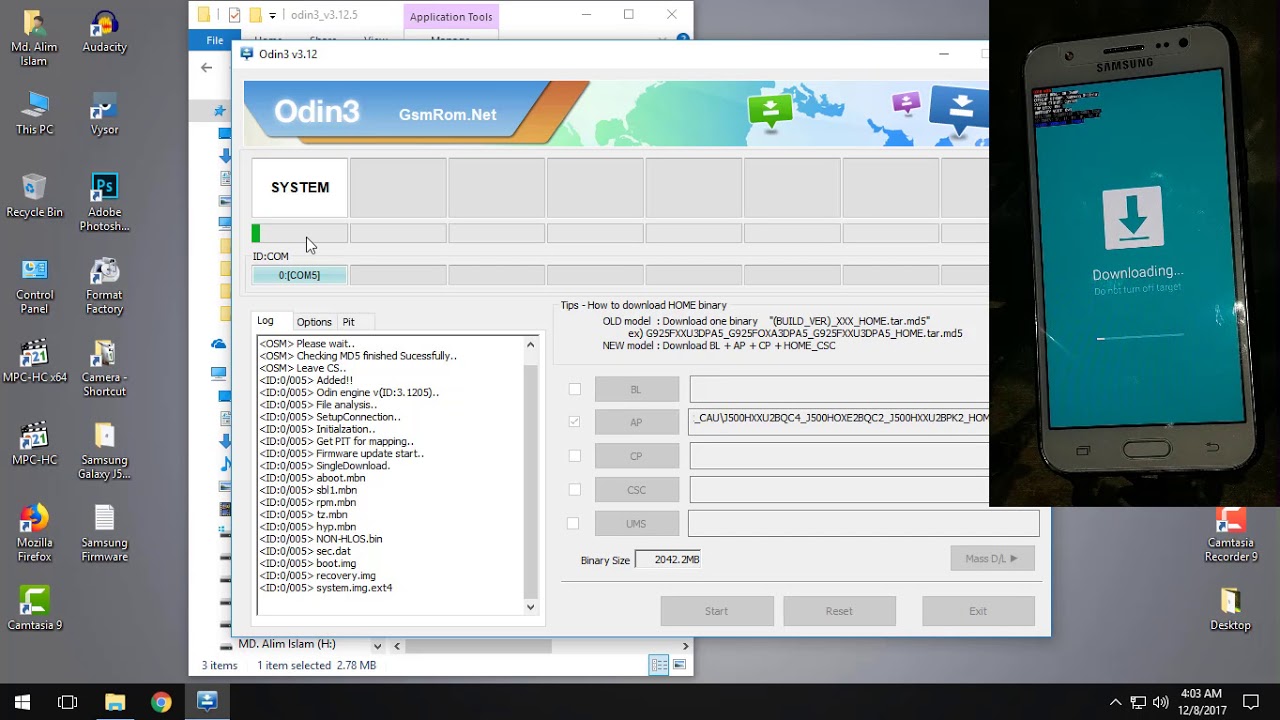The height and width of the screenshot is (720, 1280).
Task: Toggle the AP checkbox in Odin
Action: click(574, 422)
